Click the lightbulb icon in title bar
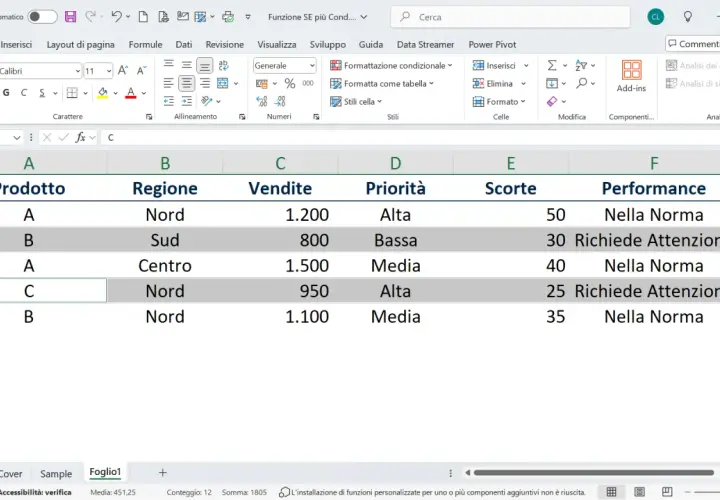The width and height of the screenshot is (720, 500). pos(687,17)
